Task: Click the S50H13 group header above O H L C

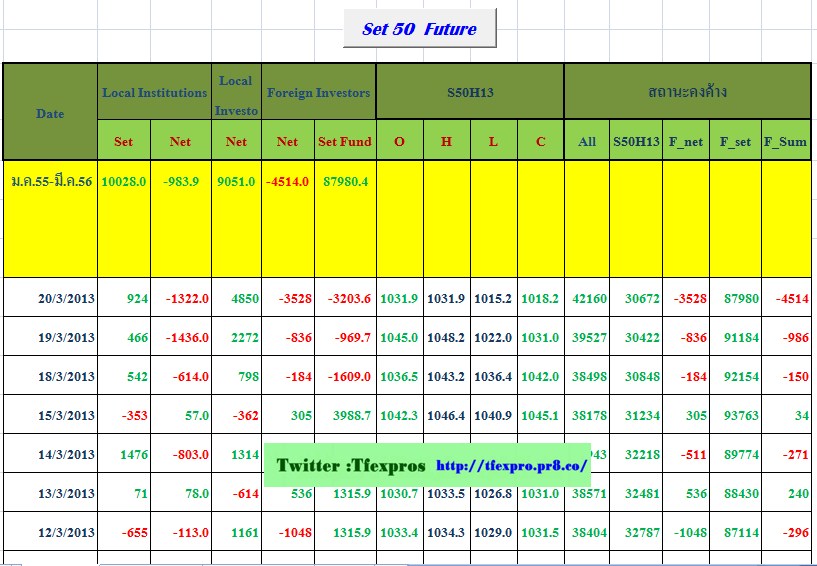Action: pyautogui.click(x=470, y=93)
